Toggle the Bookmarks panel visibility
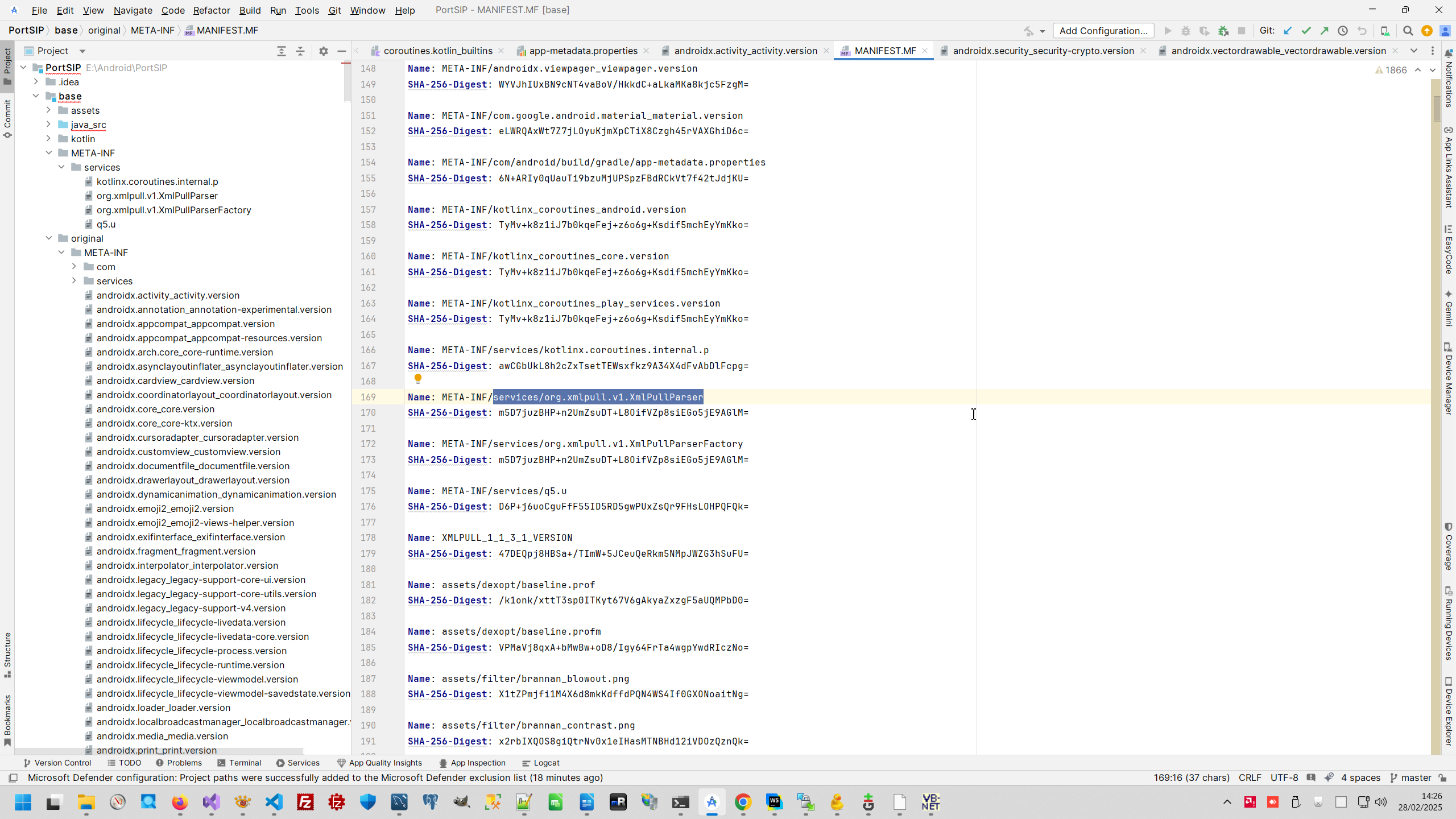Viewport: 1456px width, 819px height. click(x=7, y=714)
